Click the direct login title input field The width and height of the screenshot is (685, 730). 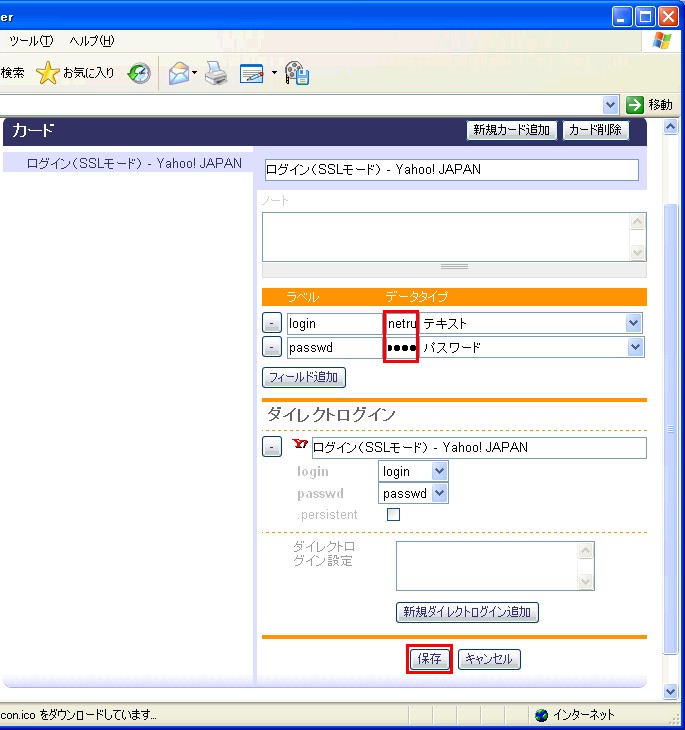tap(479, 447)
